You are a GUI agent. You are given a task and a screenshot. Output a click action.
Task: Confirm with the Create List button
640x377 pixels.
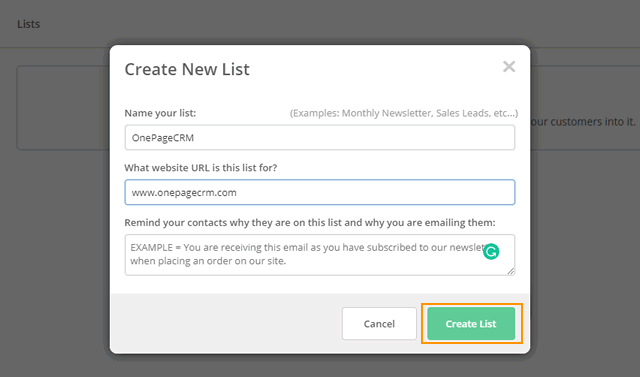[471, 324]
